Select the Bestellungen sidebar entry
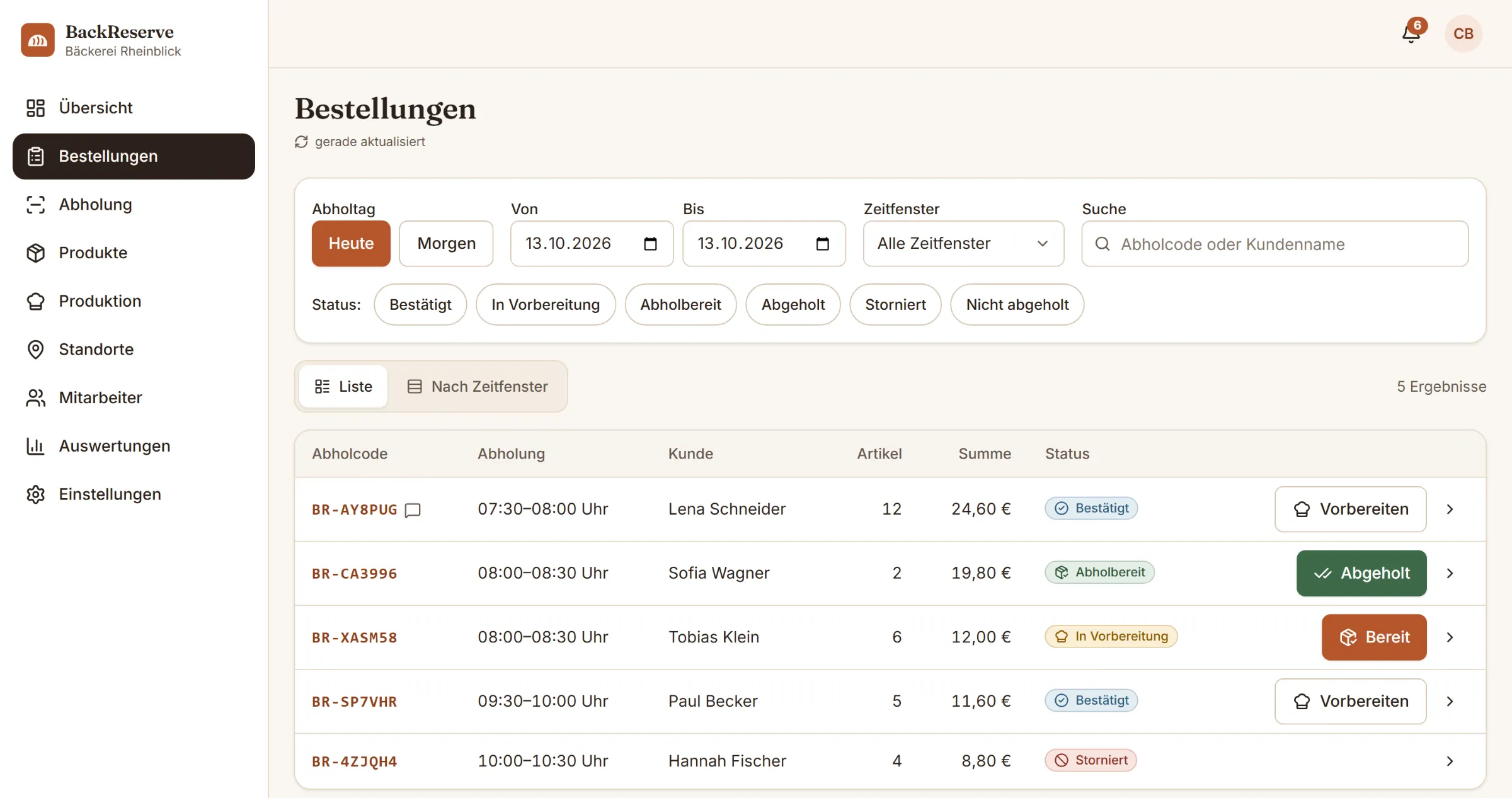Viewport: 1512px width, 798px height. click(x=134, y=156)
